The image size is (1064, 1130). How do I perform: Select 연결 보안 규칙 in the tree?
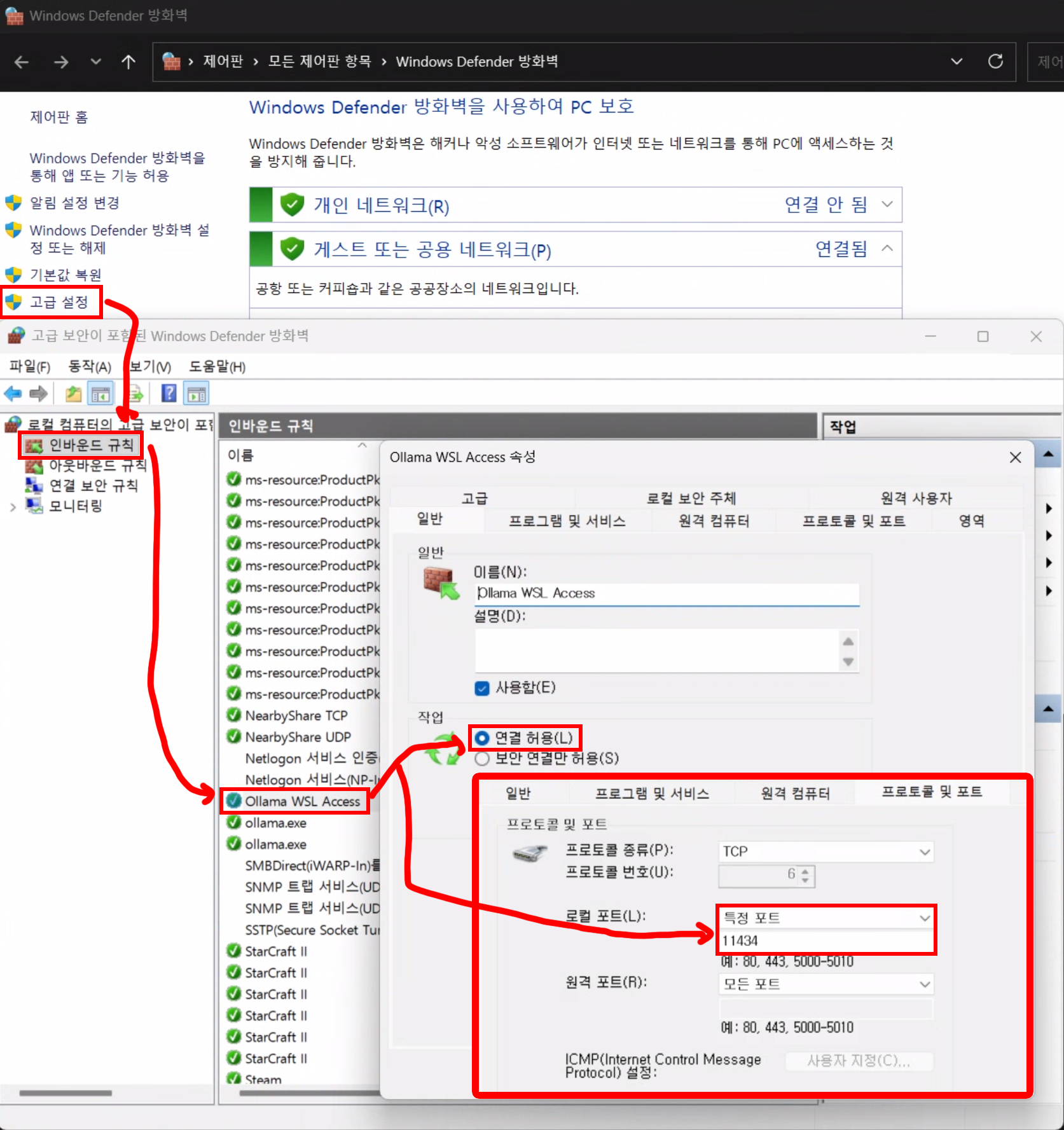93,486
